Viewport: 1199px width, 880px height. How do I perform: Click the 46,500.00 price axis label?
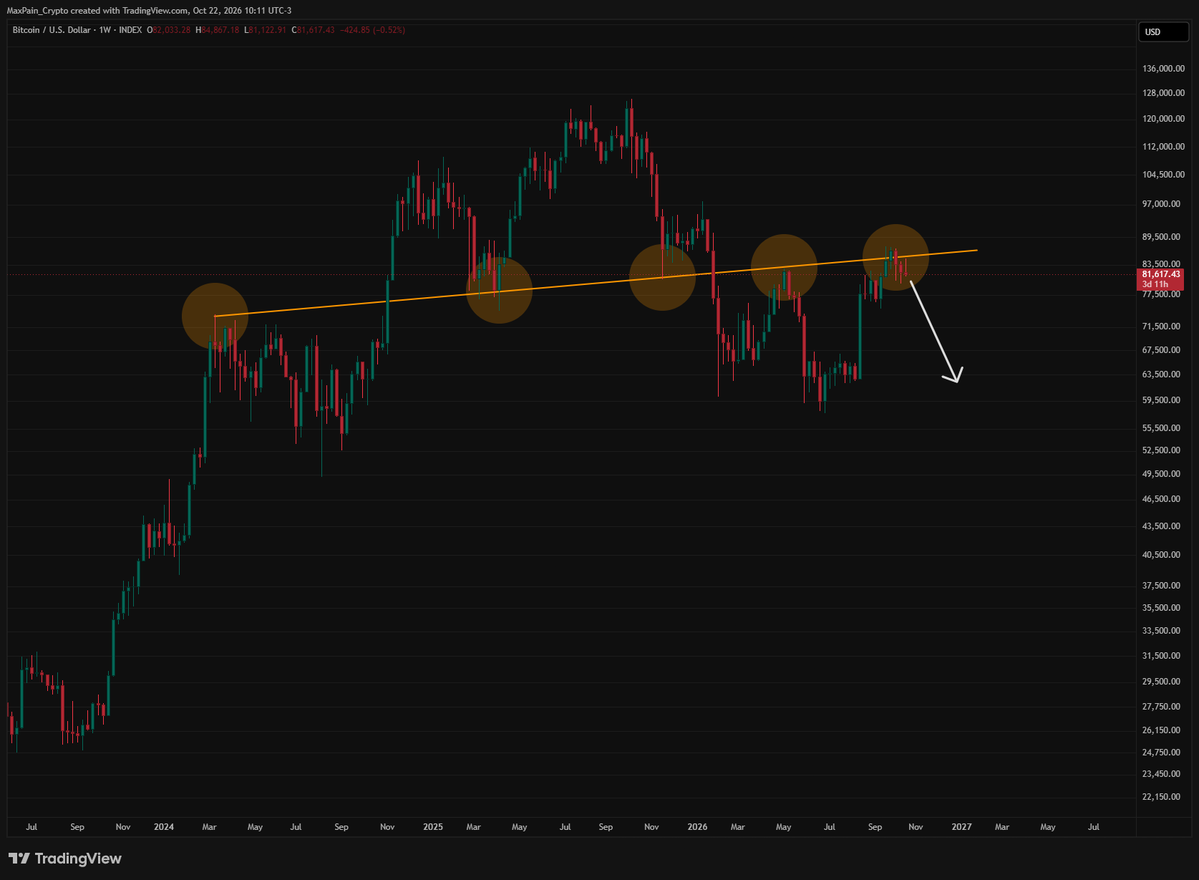coord(1163,498)
